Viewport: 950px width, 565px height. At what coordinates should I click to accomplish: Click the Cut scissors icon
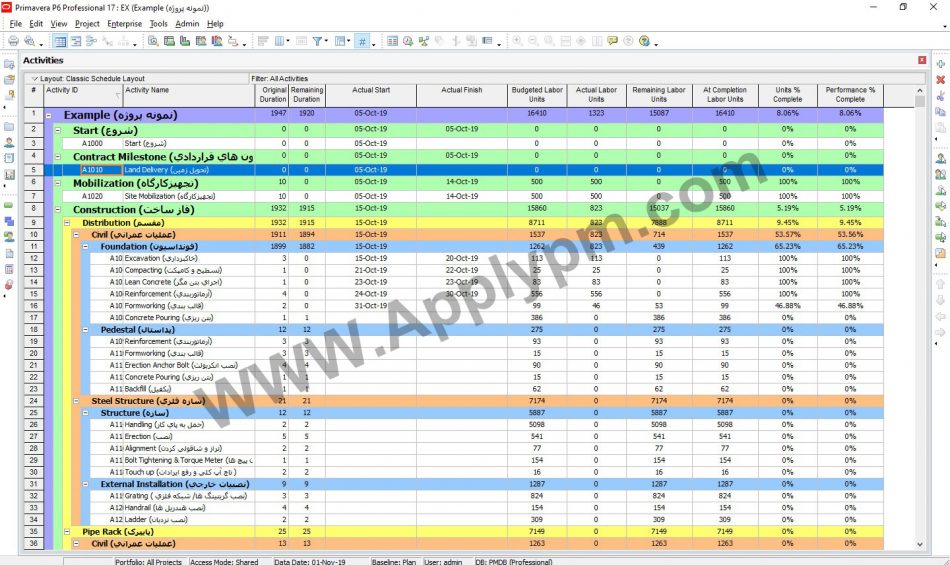click(940, 96)
